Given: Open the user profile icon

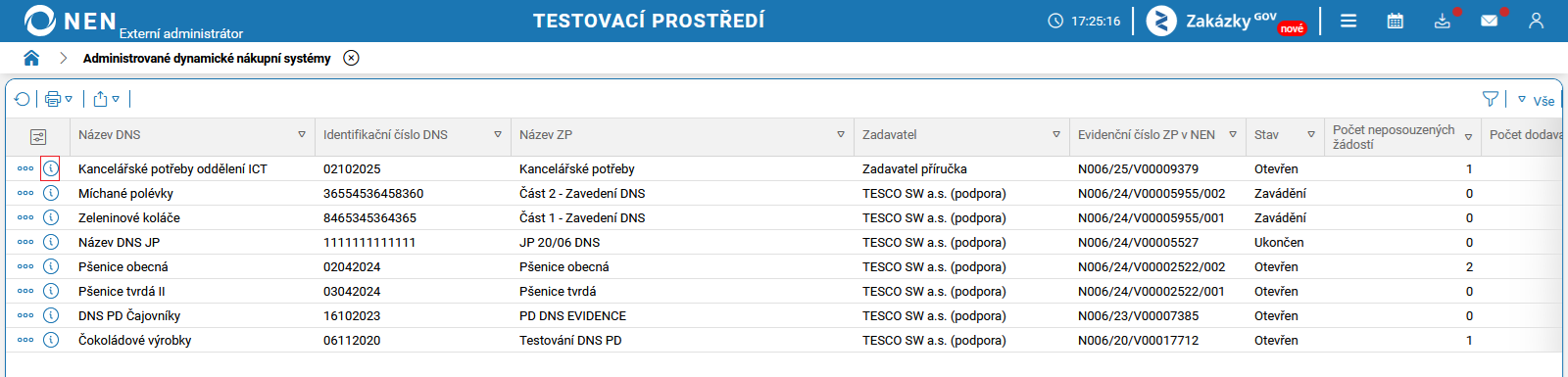Looking at the screenshot, I should [1536, 21].
